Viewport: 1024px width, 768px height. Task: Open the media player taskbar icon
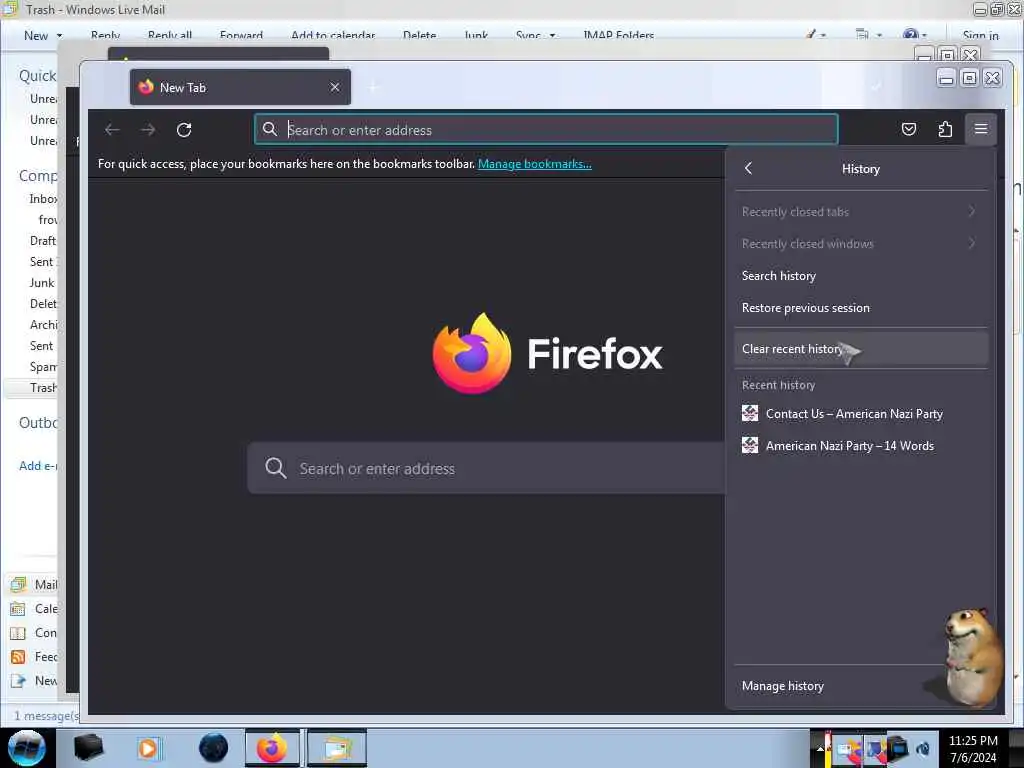(x=148, y=748)
